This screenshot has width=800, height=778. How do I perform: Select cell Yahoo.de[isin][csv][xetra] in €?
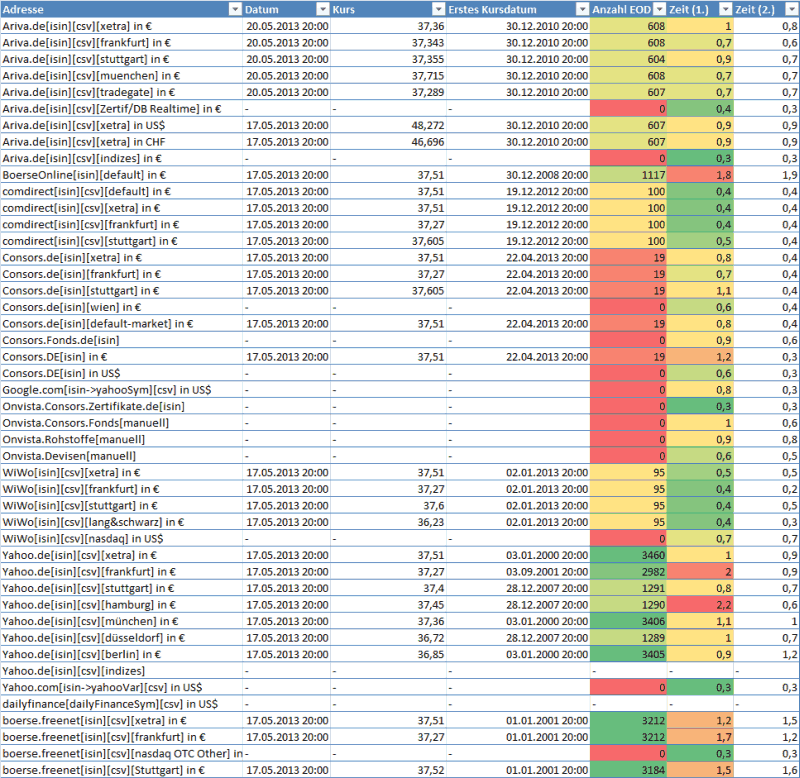(x=121, y=555)
